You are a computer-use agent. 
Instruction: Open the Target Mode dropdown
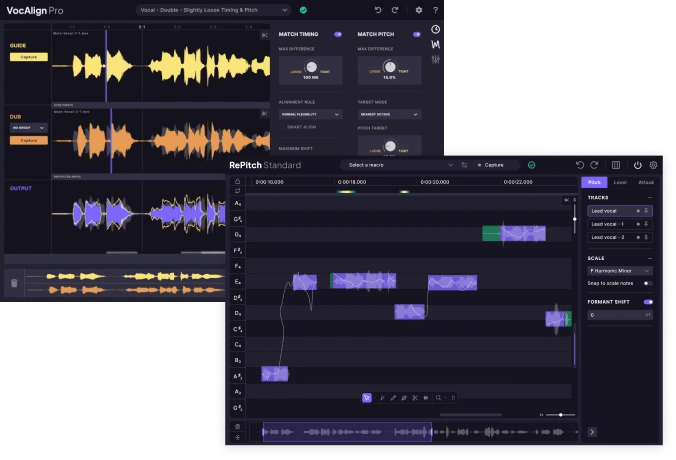[x=389, y=114]
